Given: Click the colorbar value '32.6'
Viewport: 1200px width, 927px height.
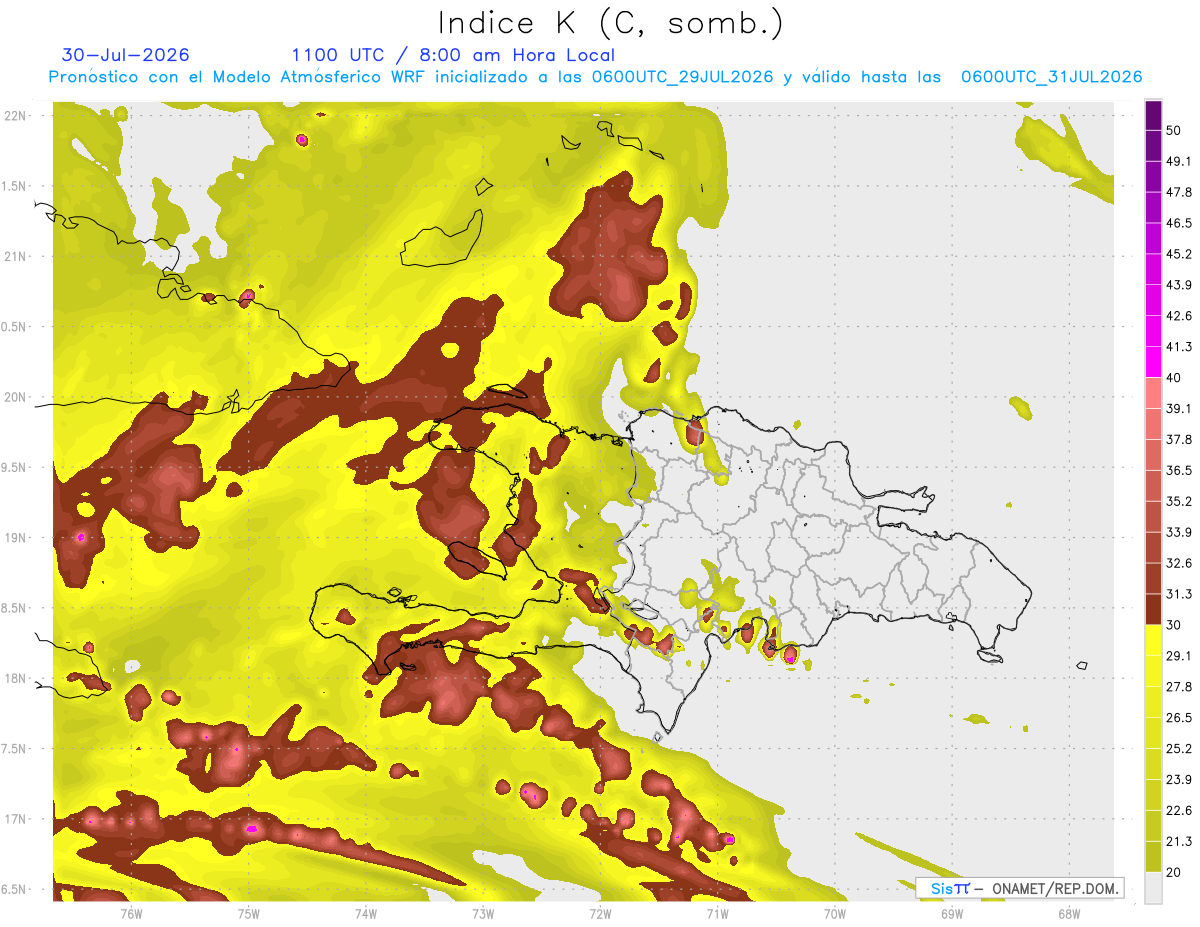Looking at the screenshot, I should 1178,563.
